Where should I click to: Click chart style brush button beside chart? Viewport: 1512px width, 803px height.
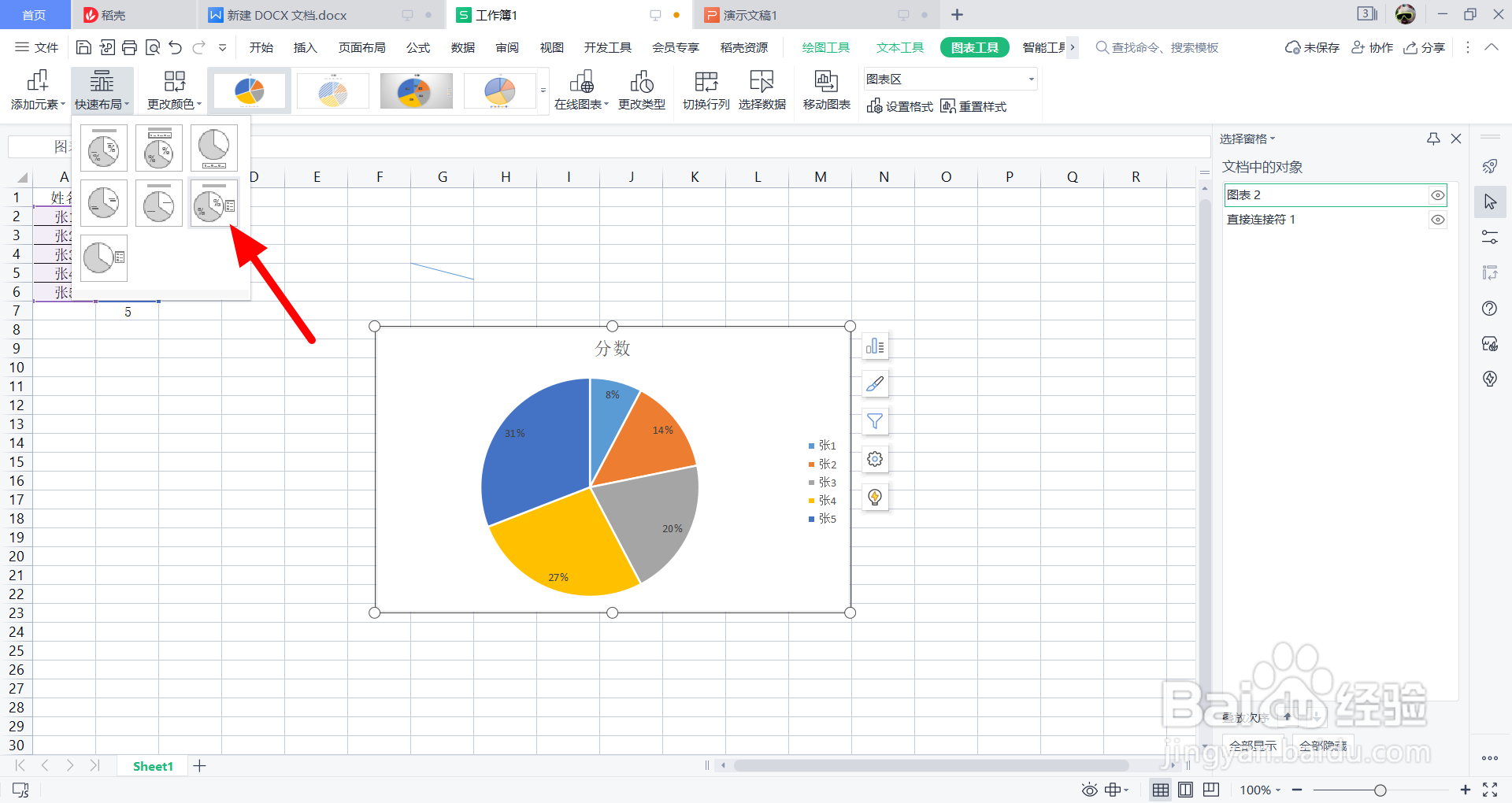(x=875, y=384)
